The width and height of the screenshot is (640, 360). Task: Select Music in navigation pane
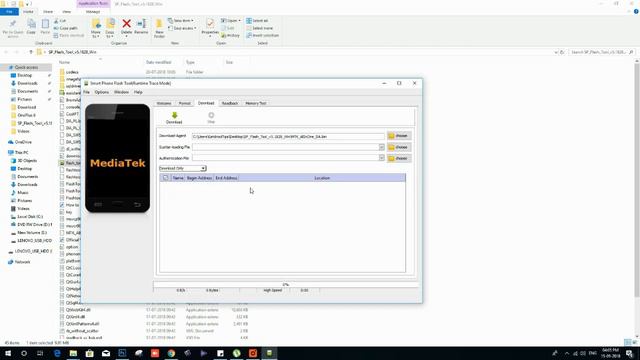[x=23, y=193]
